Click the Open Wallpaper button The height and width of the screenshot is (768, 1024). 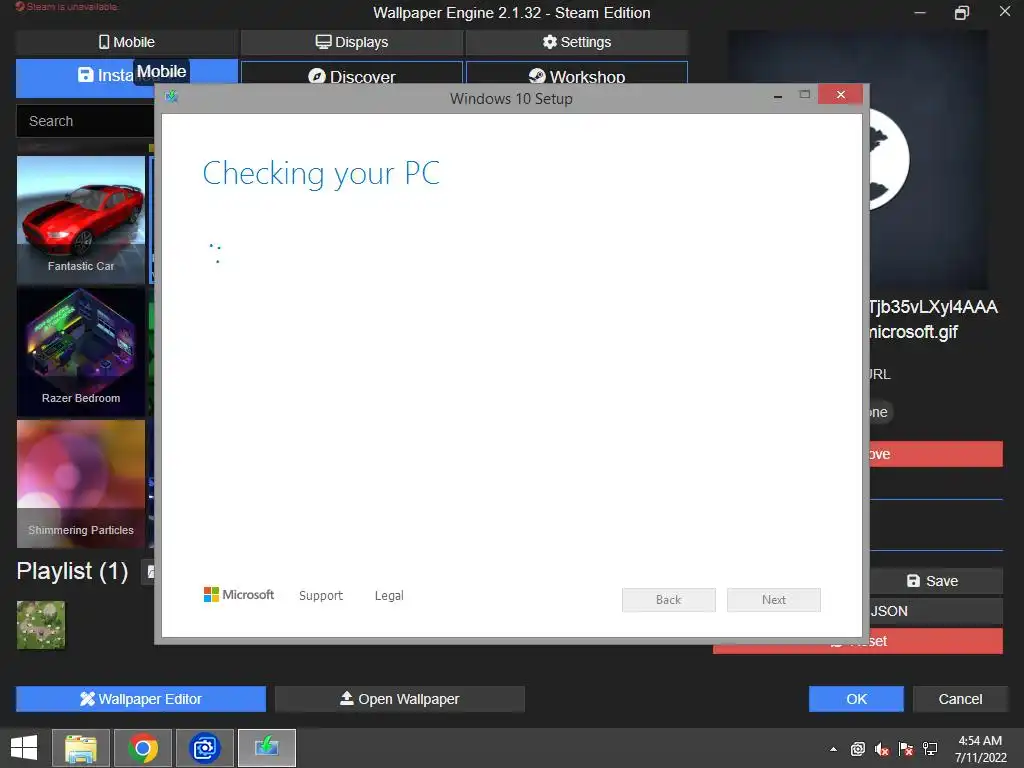(400, 699)
